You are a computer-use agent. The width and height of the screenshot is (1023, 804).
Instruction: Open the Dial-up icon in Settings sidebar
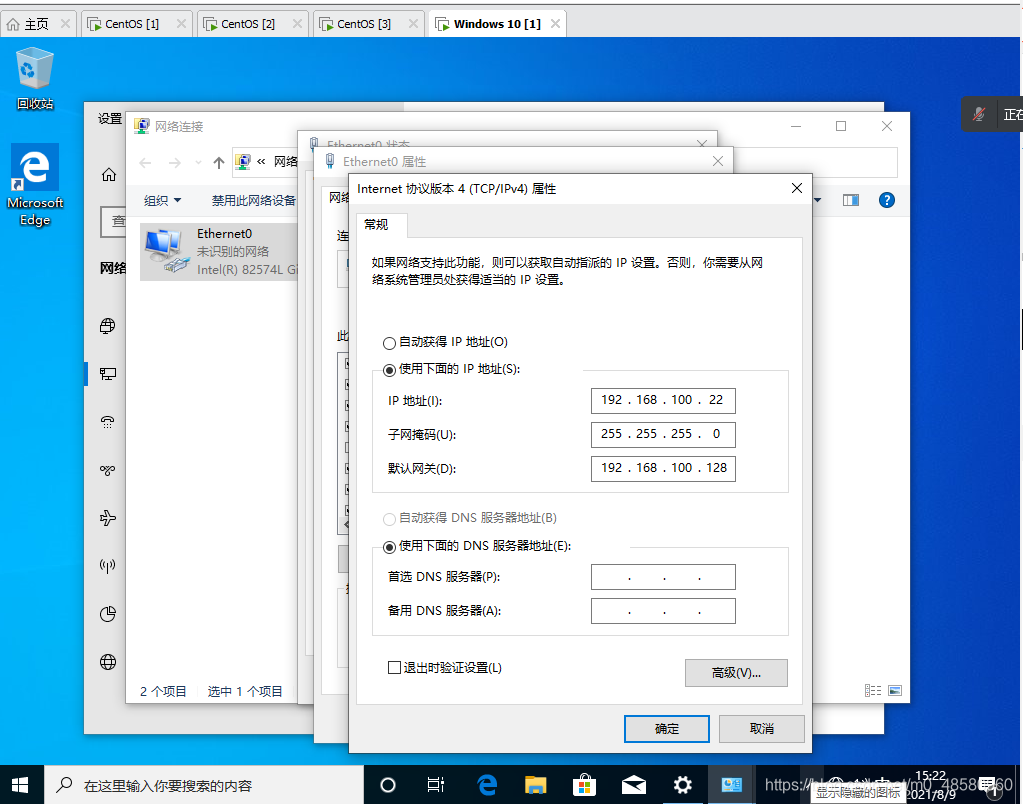click(108, 422)
